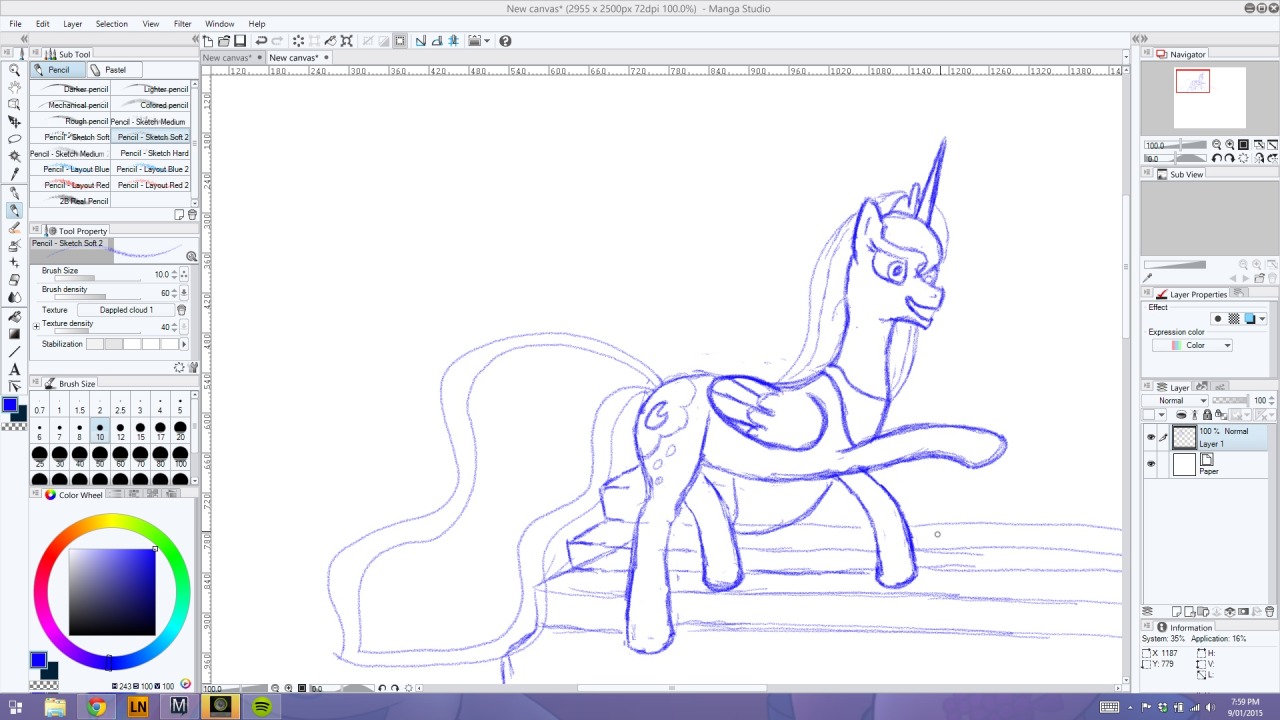The width and height of the screenshot is (1280, 720).
Task: Open Help question mark icon
Action: pos(505,41)
